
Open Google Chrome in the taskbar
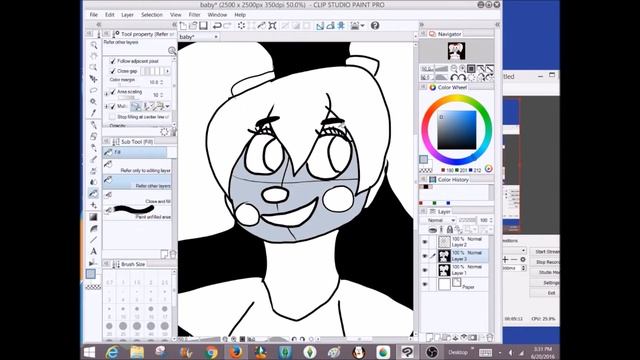[x=211, y=352]
